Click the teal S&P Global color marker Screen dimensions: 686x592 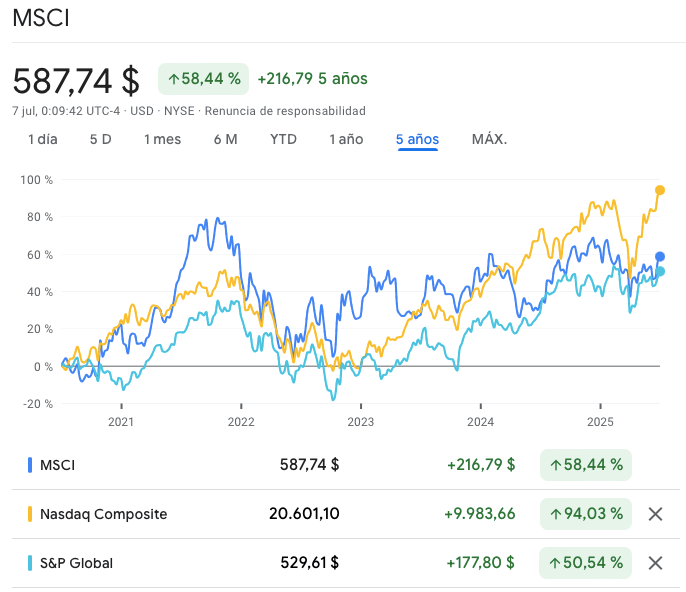coord(30,563)
